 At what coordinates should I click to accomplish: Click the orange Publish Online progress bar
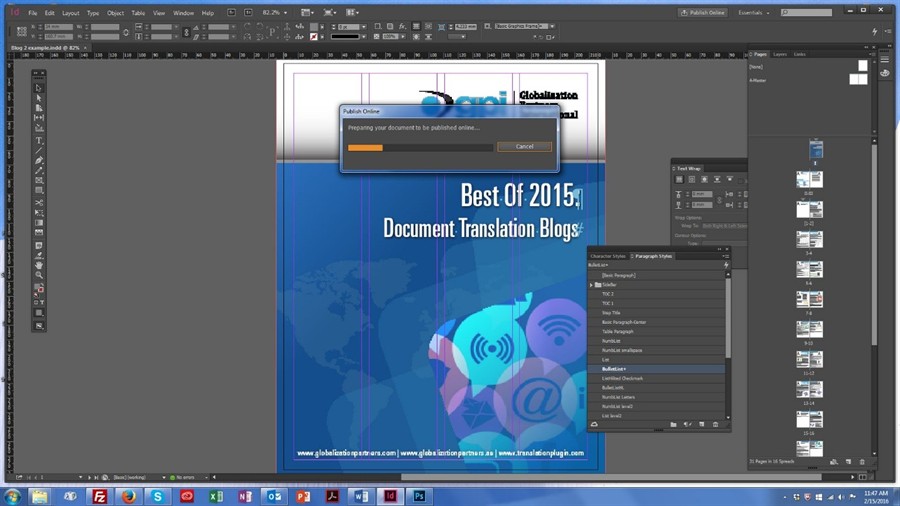(365, 147)
